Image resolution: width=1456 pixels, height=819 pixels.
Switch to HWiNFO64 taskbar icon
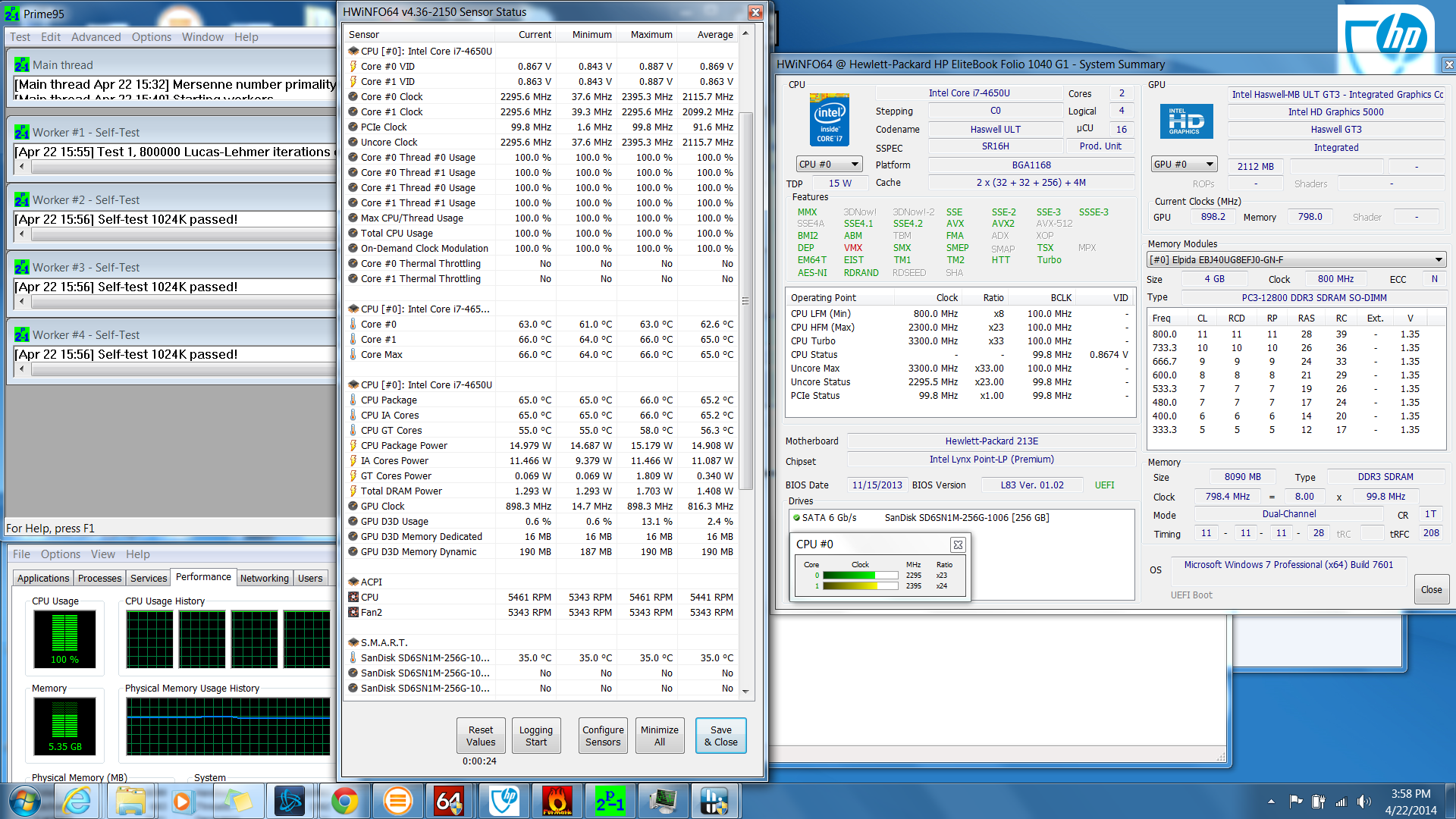pyautogui.click(x=449, y=801)
